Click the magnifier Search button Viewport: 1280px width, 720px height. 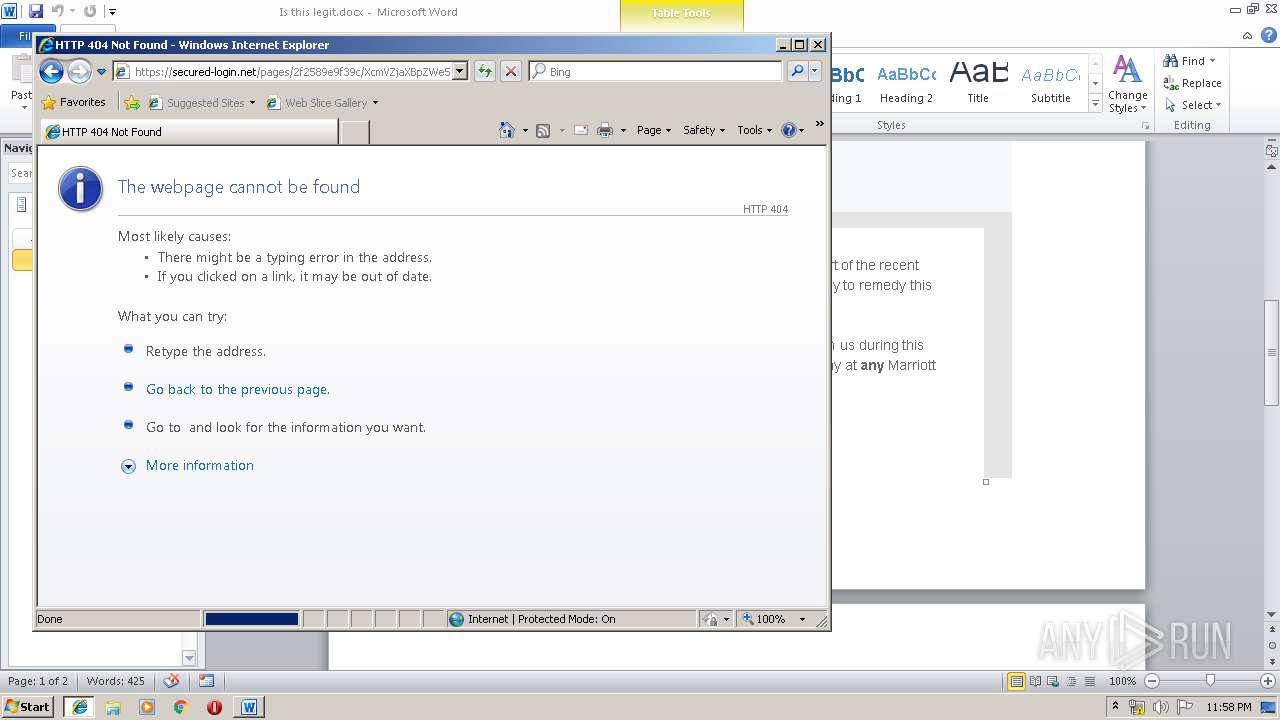point(796,71)
